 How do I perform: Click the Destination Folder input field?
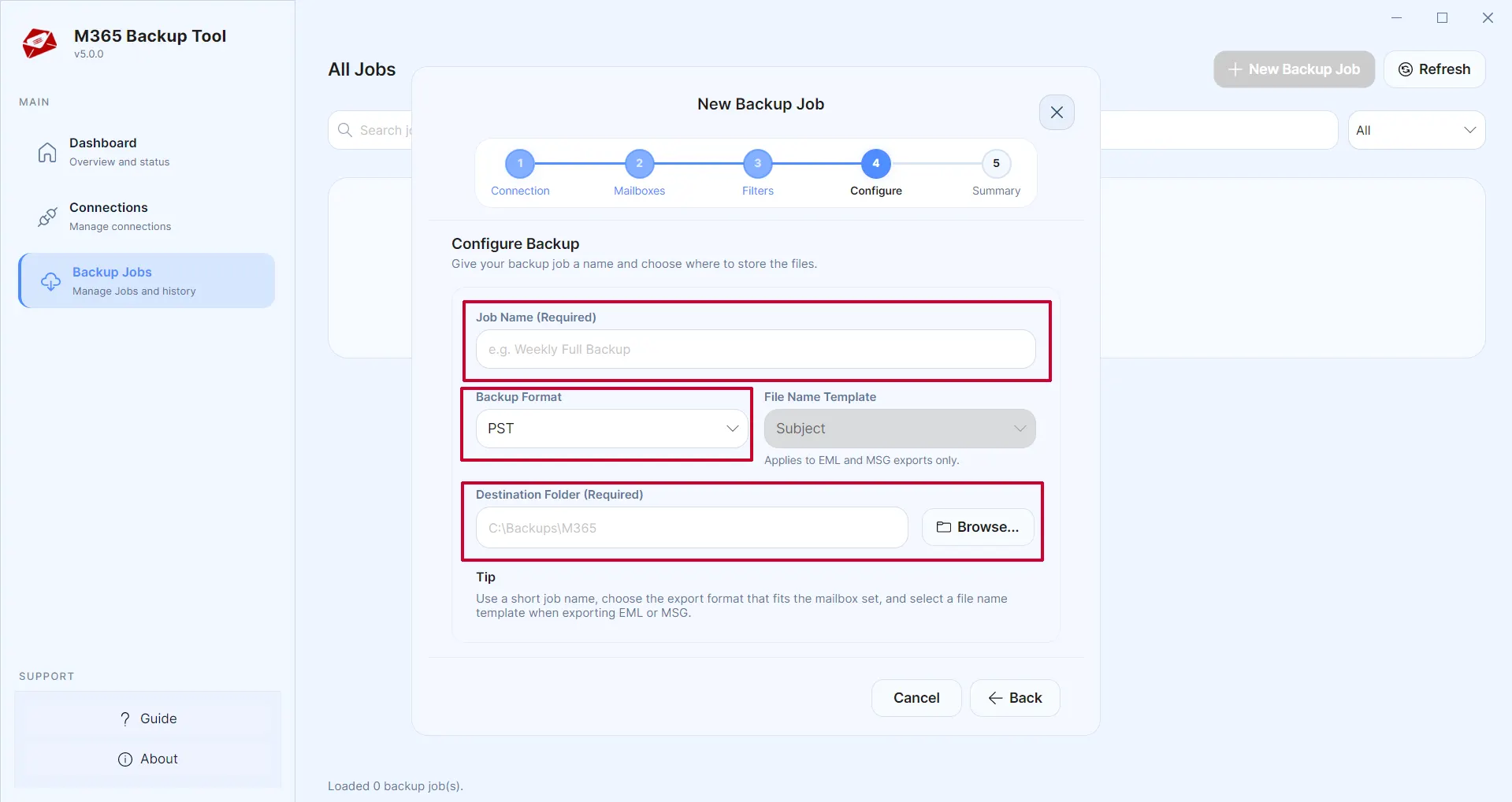coord(692,528)
